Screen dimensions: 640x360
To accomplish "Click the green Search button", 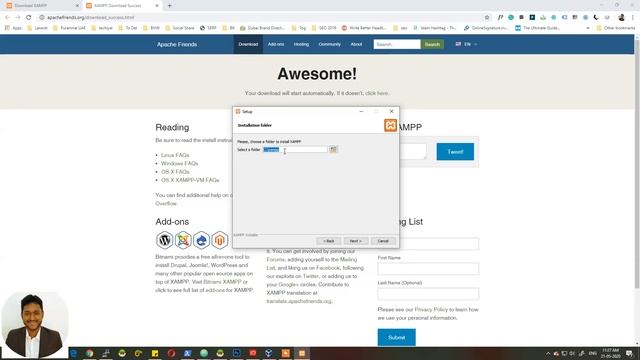I will 432,44.
